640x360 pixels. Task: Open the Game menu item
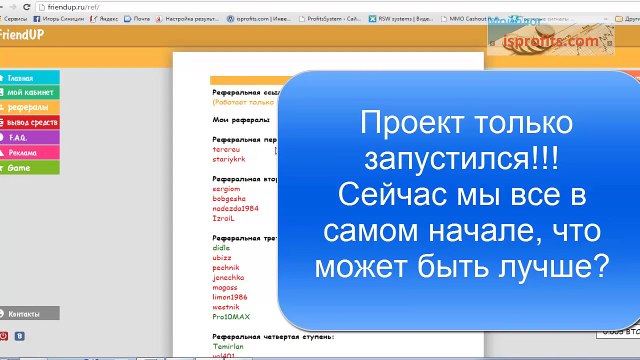pyautogui.click(x=30, y=168)
